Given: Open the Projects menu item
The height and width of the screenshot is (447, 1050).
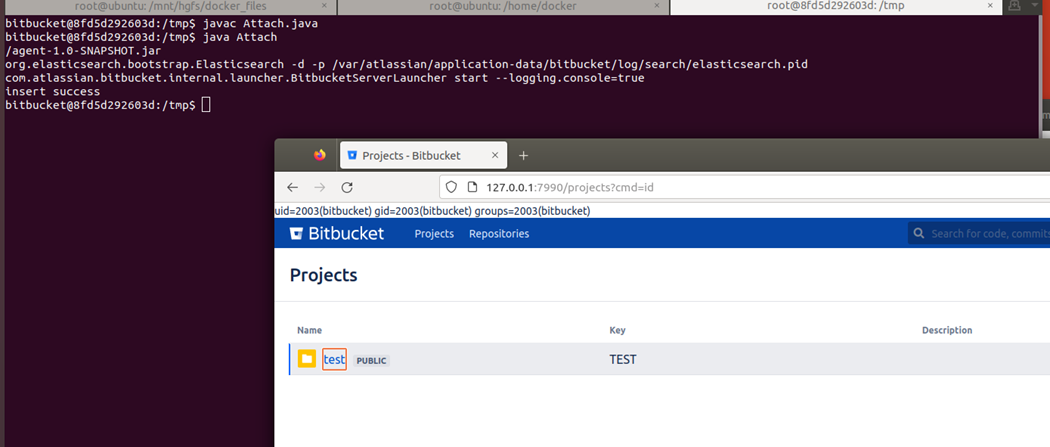Looking at the screenshot, I should (434, 234).
